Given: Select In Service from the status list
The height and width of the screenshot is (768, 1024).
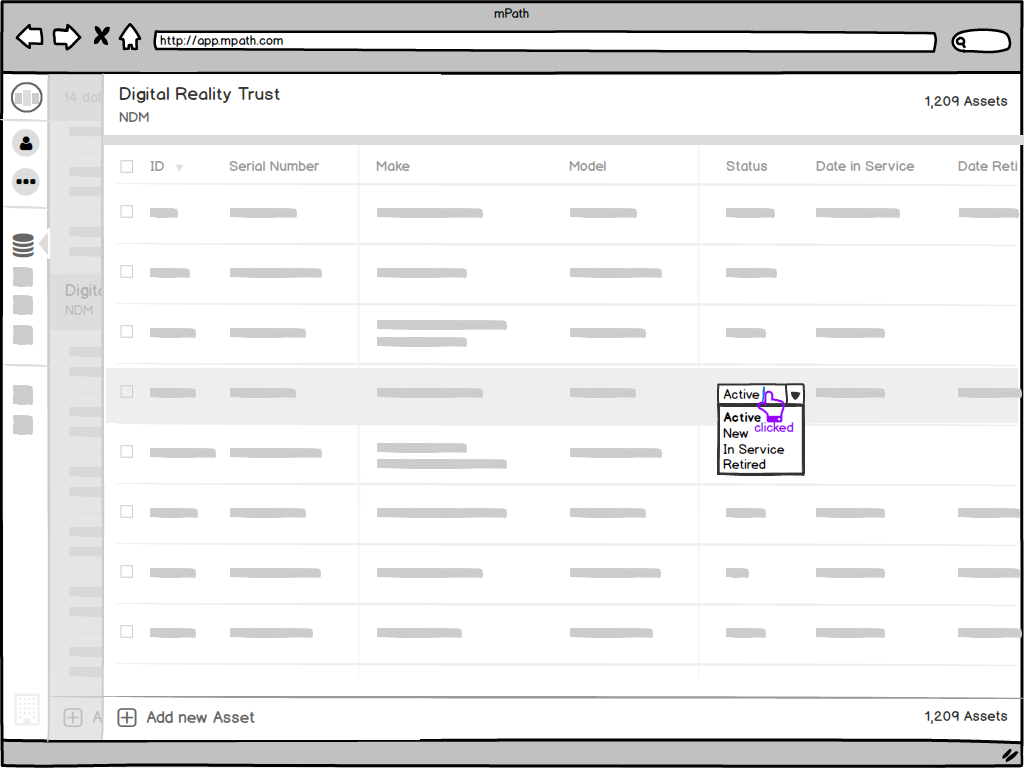Looking at the screenshot, I should (751, 449).
